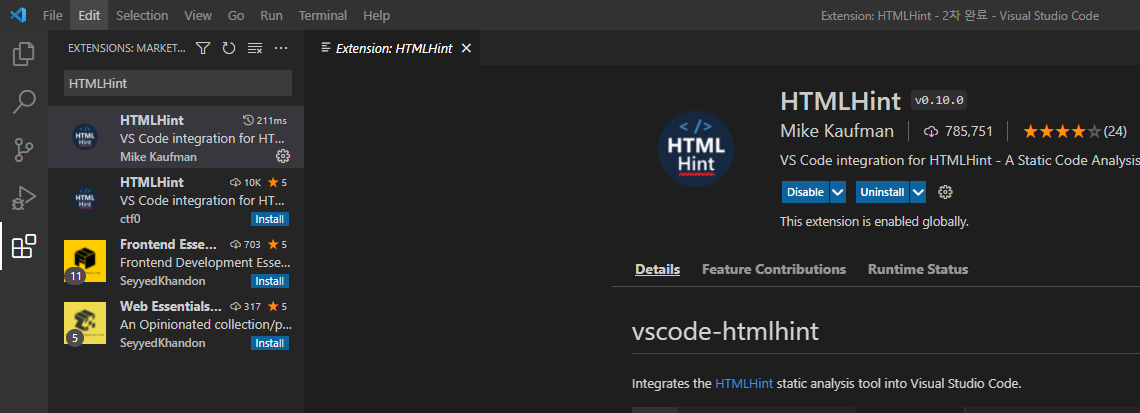The height and width of the screenshot is (413, 1140).
Task: Open File menu
Action: point(52,15)
